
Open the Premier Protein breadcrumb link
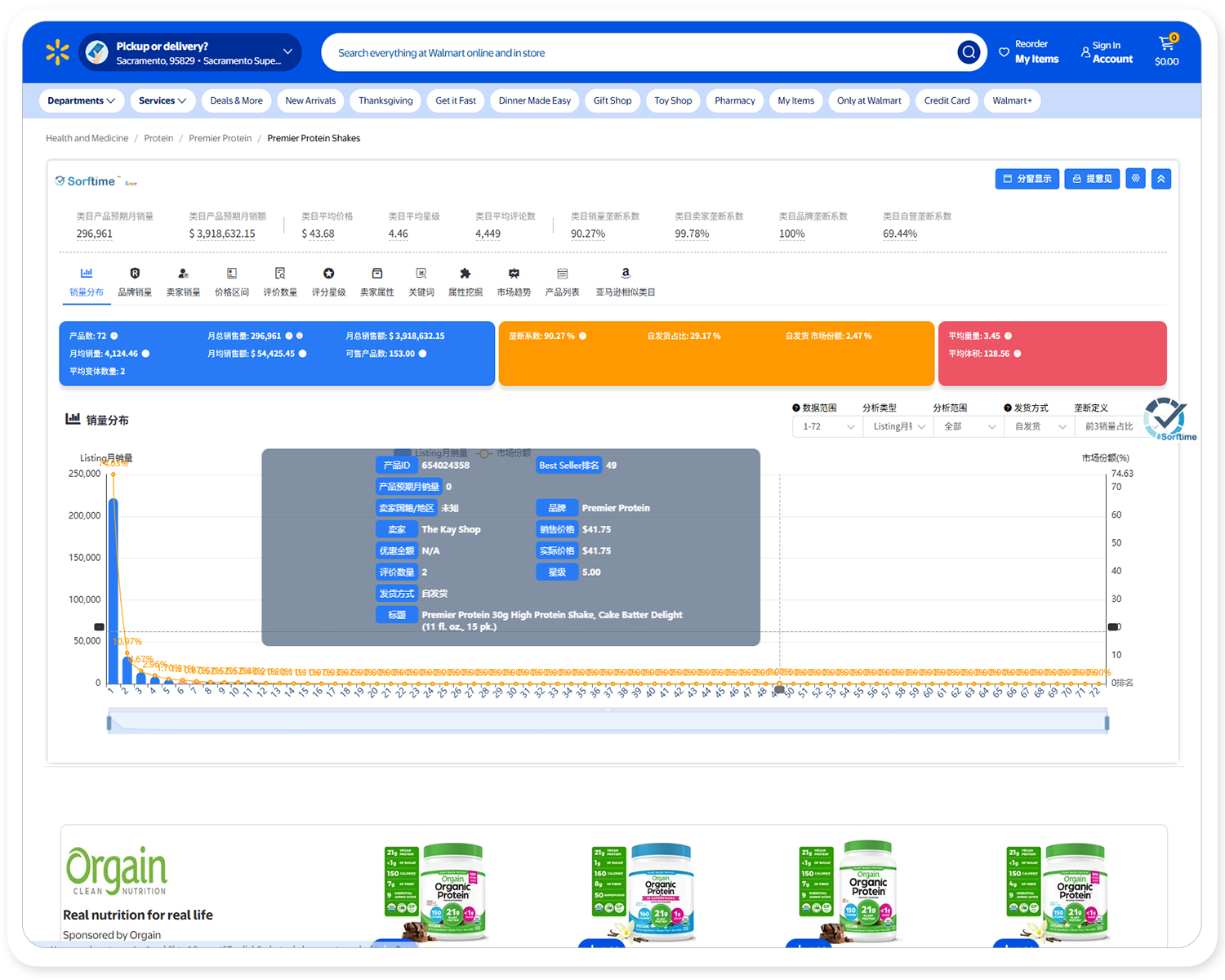220,138
